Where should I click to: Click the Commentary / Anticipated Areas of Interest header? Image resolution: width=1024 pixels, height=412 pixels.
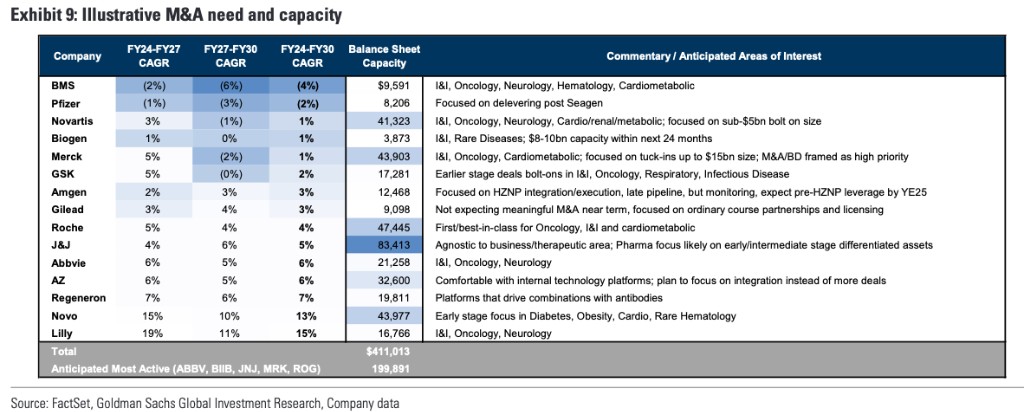point(714,56)
